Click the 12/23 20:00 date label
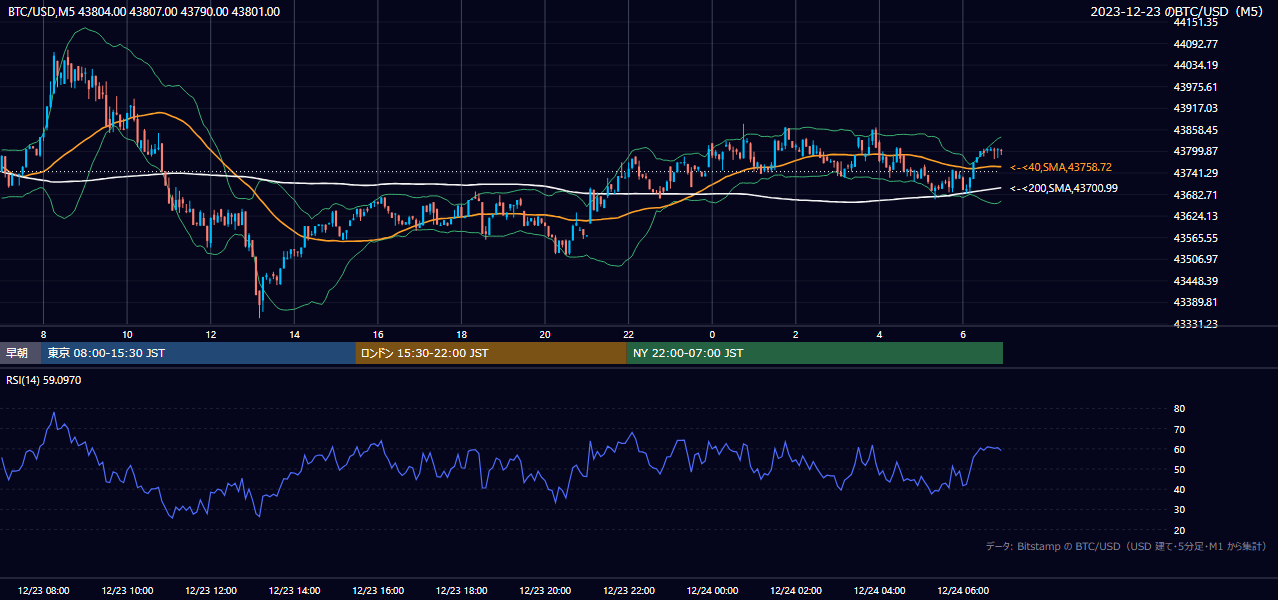 click(545, 591)
